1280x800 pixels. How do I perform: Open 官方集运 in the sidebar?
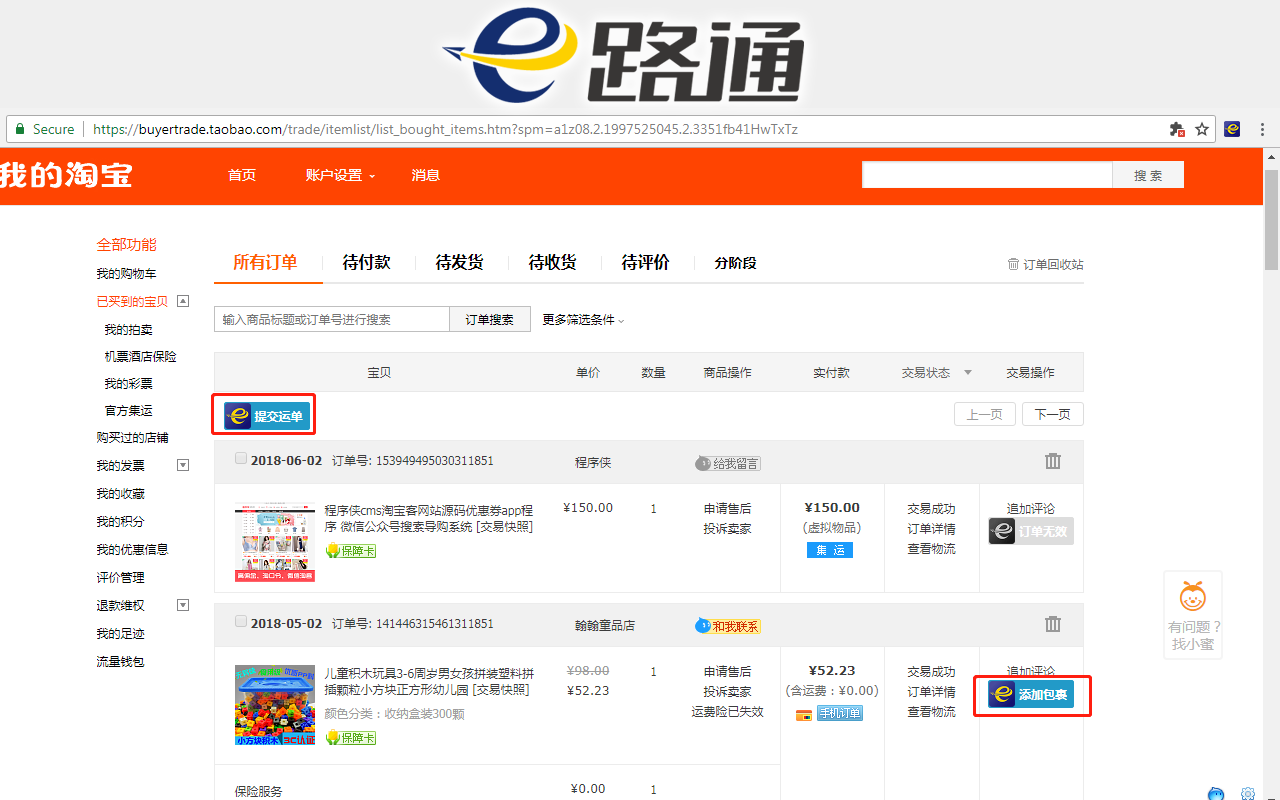pyautogui.click(x=128, y=410)
